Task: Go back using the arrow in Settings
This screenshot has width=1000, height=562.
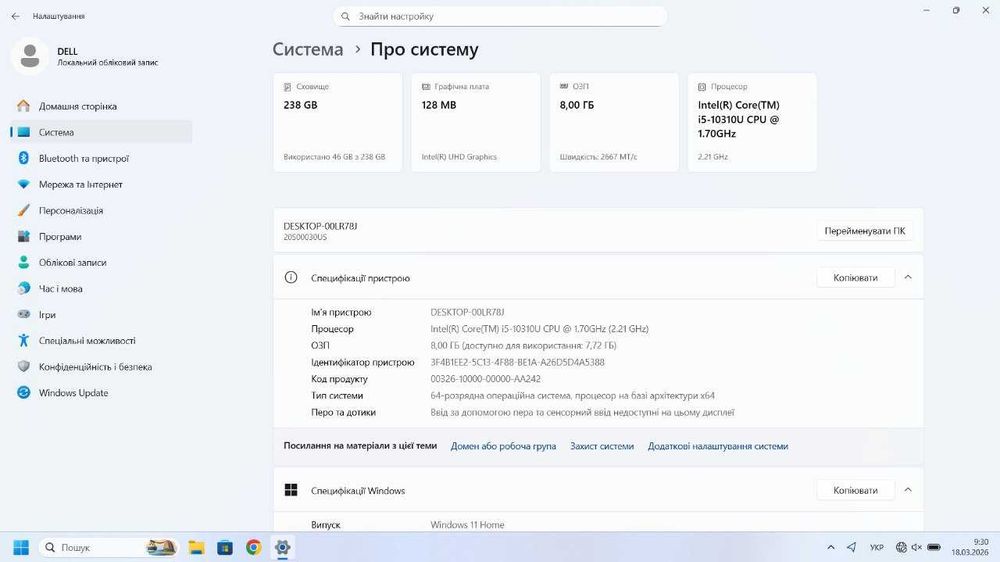Action: point(15,16)
